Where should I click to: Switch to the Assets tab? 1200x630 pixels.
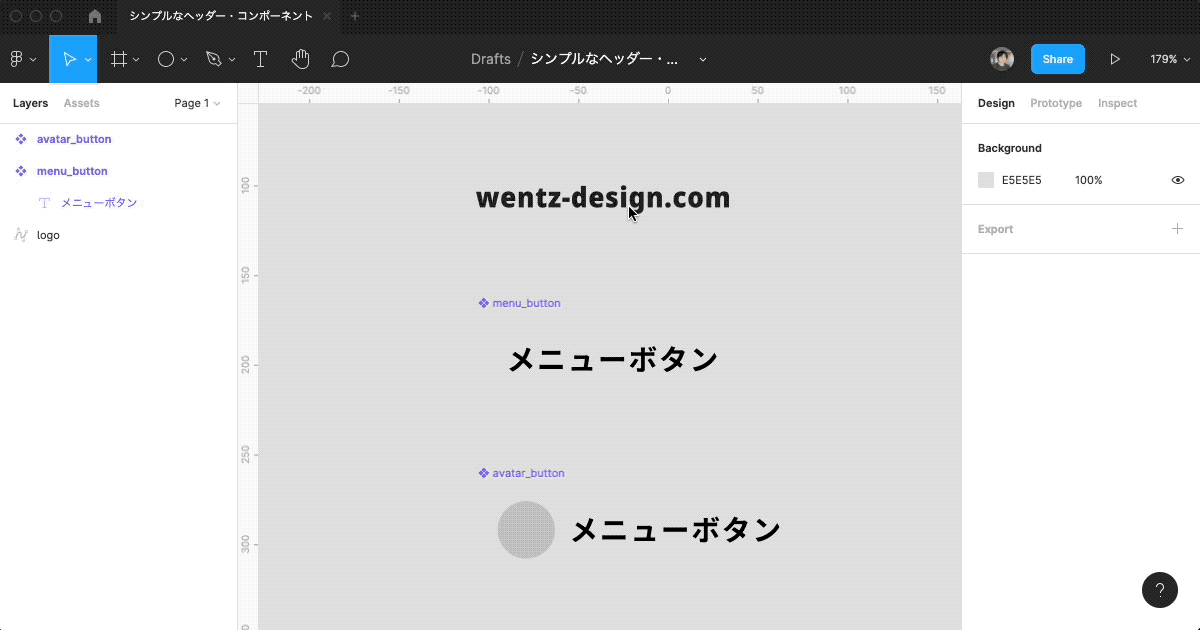click(81, 103)
